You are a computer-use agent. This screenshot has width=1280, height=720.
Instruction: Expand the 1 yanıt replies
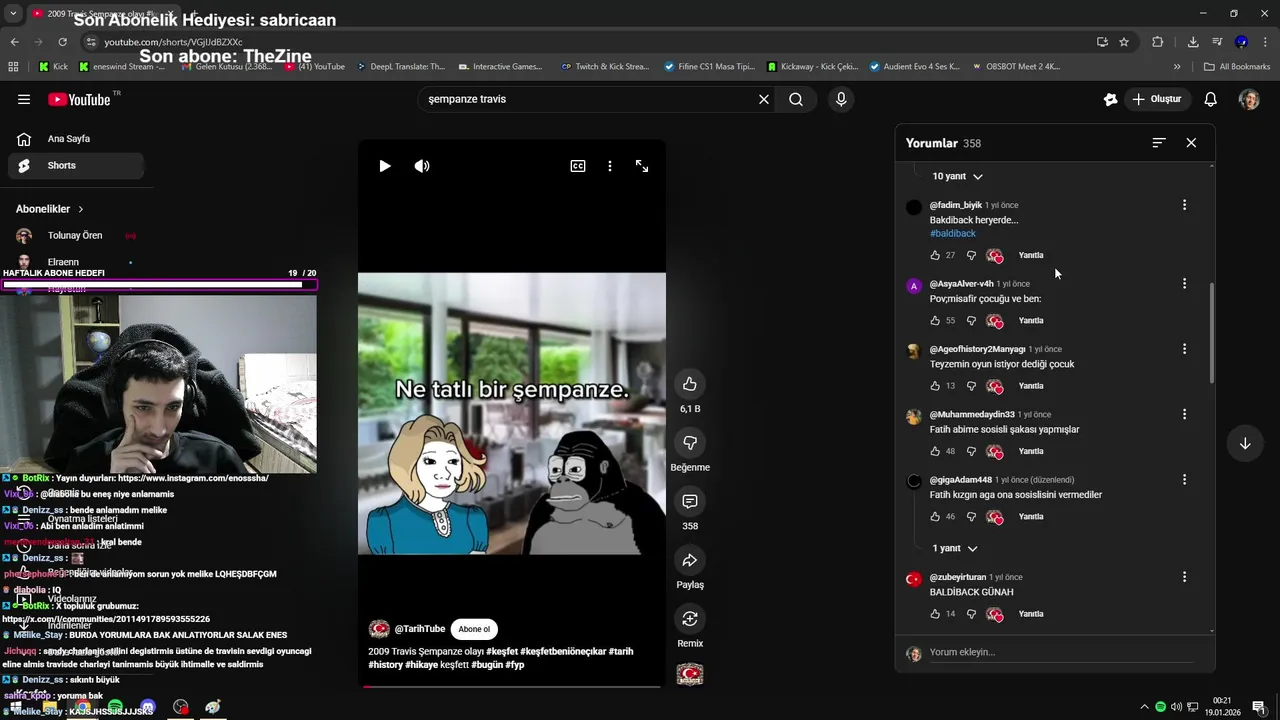955,548
